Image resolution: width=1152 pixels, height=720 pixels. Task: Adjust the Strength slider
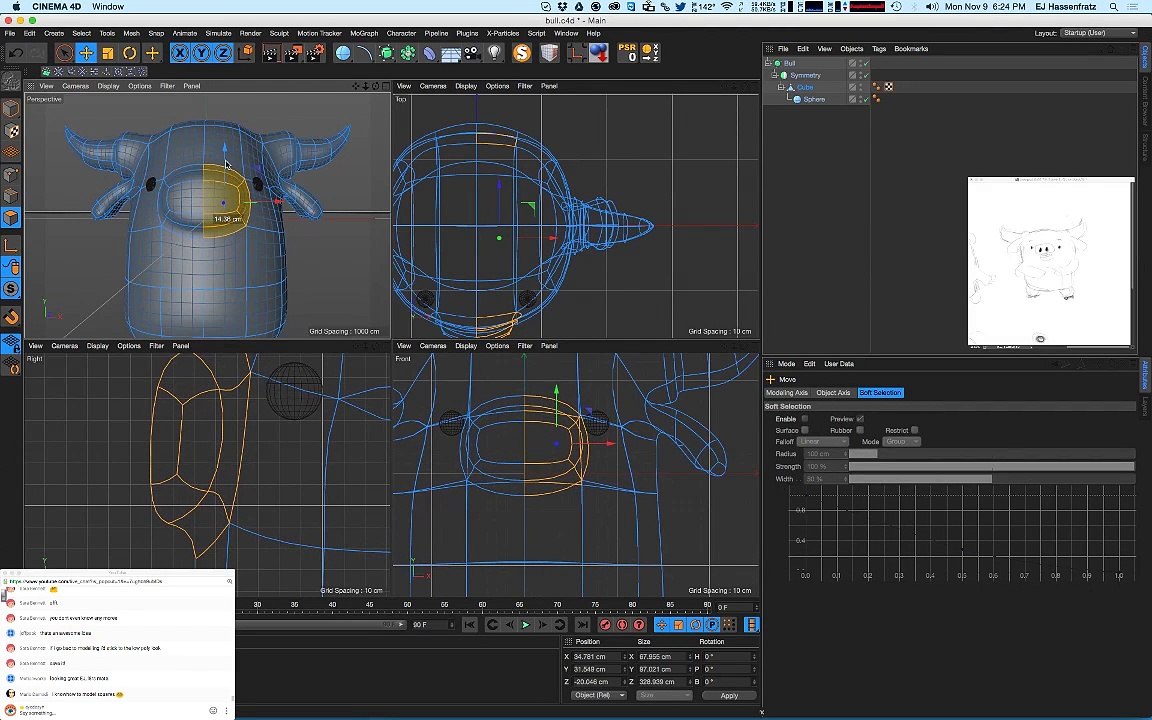coord(992,467)
